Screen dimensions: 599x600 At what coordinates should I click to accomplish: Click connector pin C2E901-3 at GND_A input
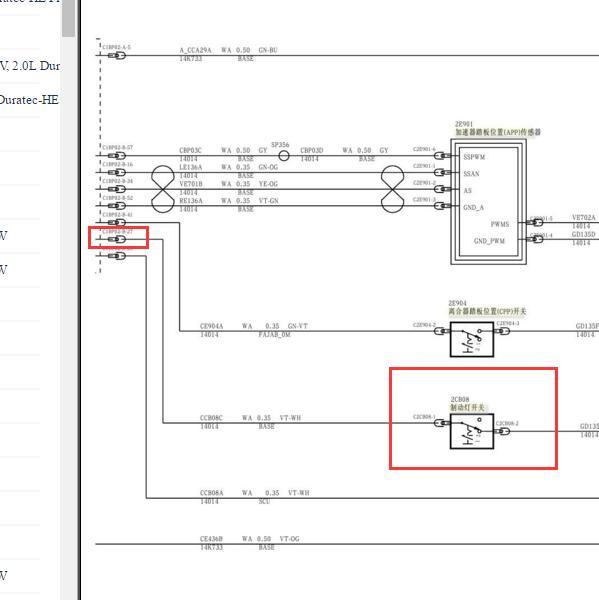pyautogui.click(x=443, y=206)
